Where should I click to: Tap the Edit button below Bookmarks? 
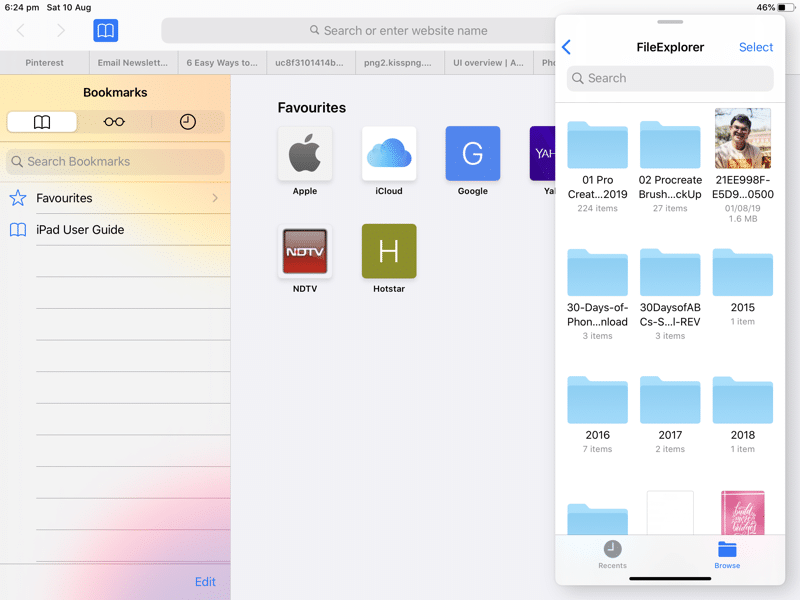tap(204, 581)
